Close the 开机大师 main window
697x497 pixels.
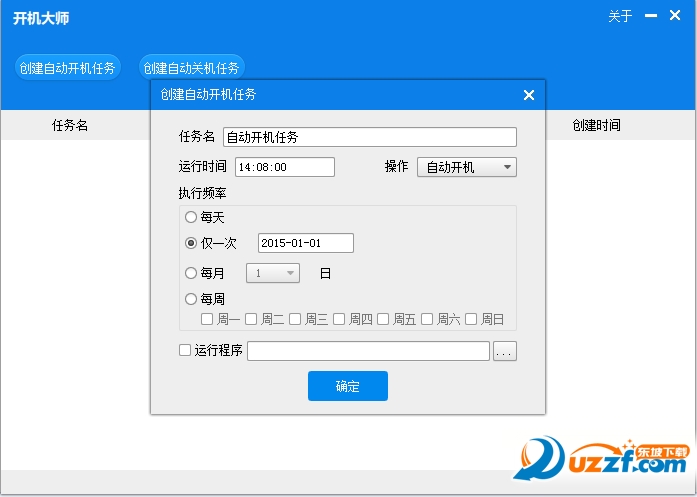pyautogui.click(x=675, y=16)
